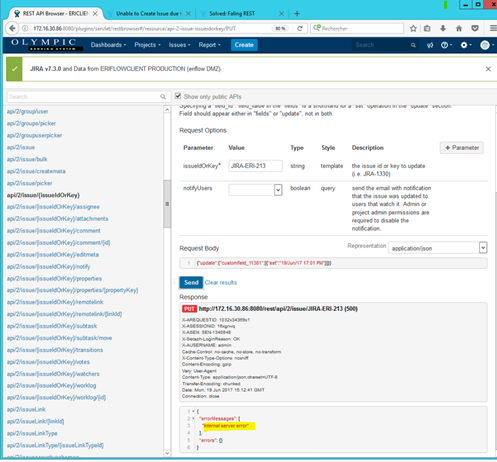Expand the Report menu
The image size is (497, 462).
pos(209,45)
